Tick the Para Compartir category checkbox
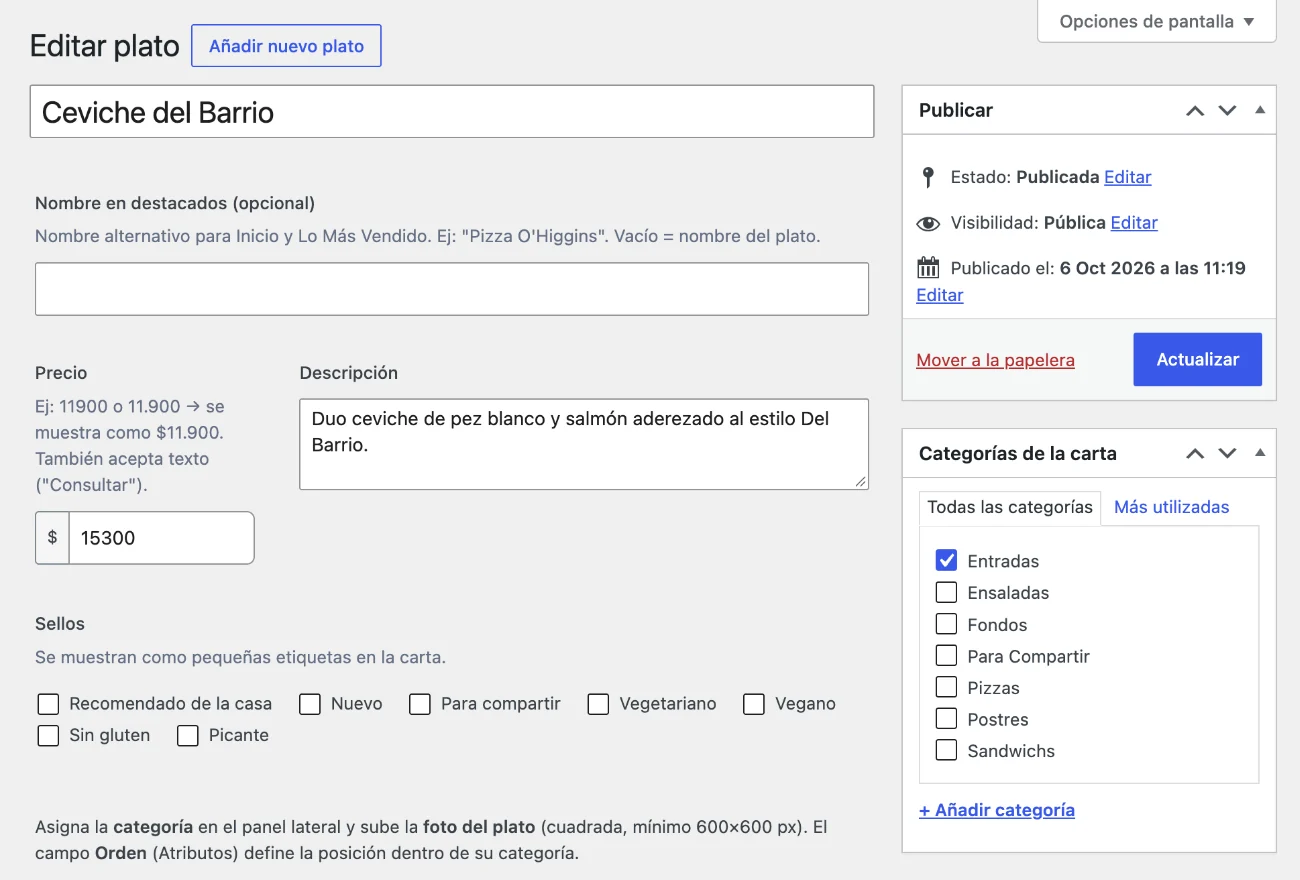 946,656
